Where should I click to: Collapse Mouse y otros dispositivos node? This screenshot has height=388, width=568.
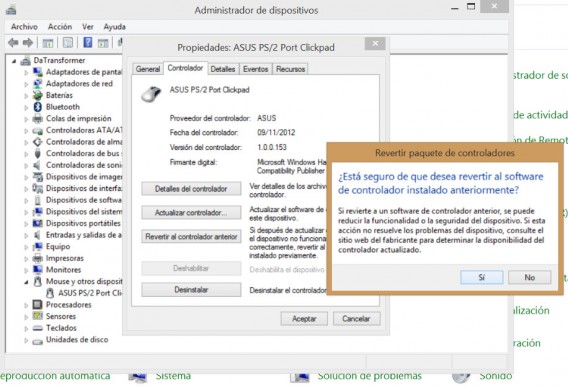26,282
